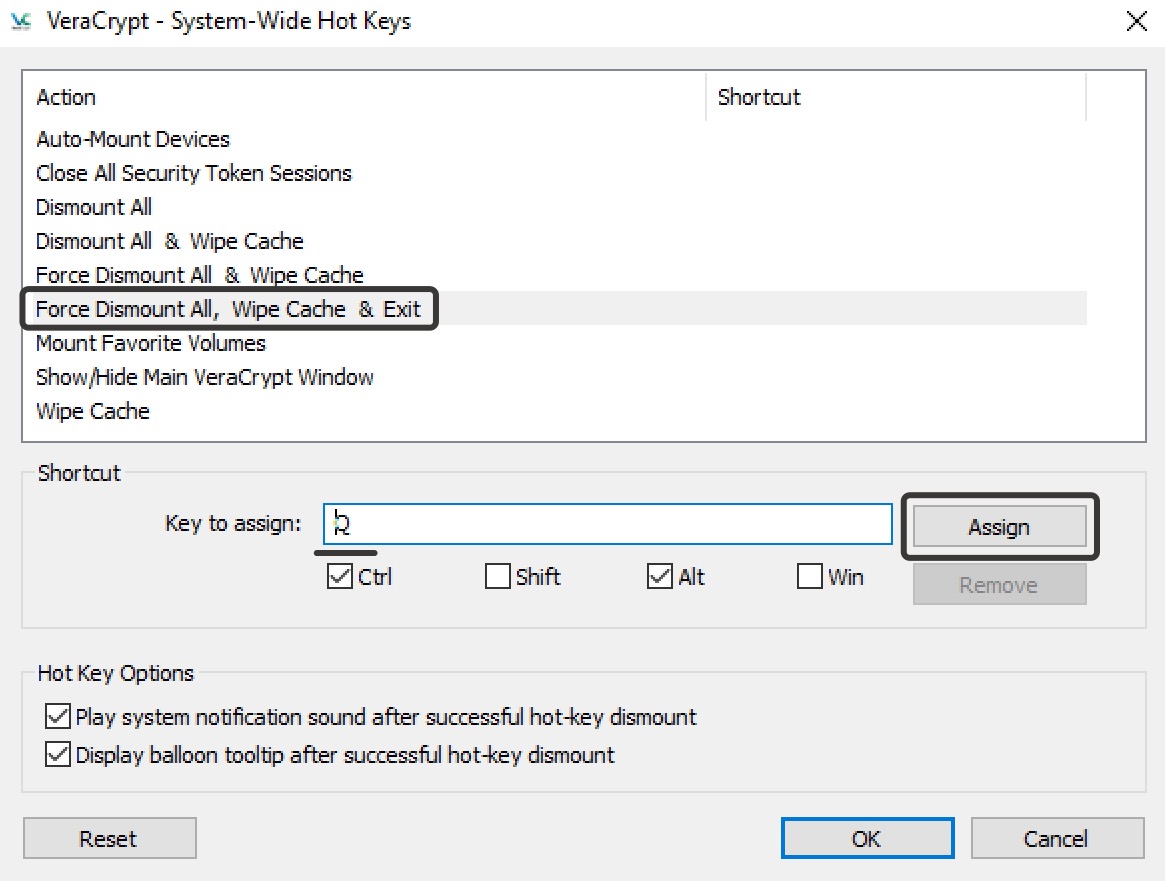The image size is (1165, 881).
Task: Click the VeraCrypt title bar icon
Action: click(x=21, y=21)
